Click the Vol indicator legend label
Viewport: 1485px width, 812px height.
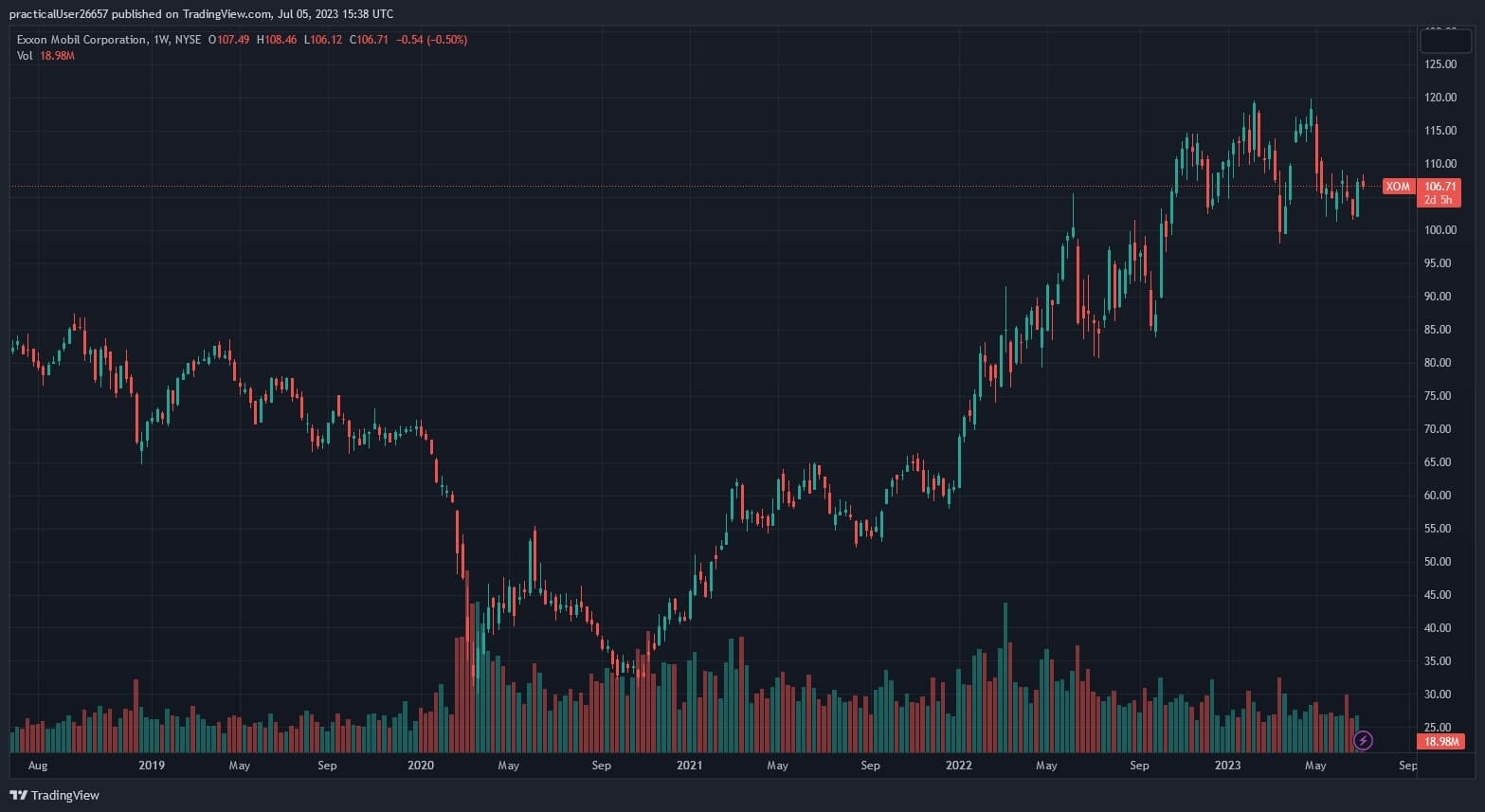[25, 56]
